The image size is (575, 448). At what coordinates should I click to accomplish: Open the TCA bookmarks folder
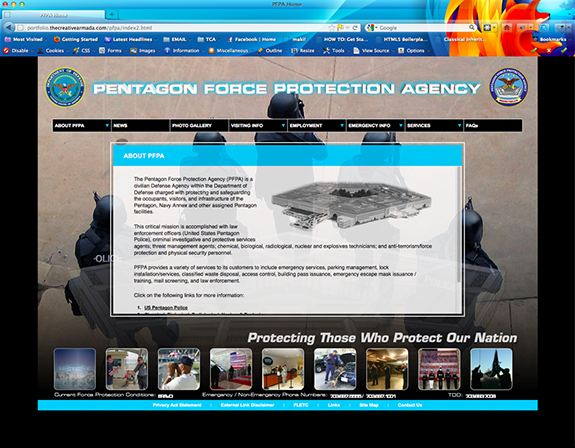pos(208,39)
